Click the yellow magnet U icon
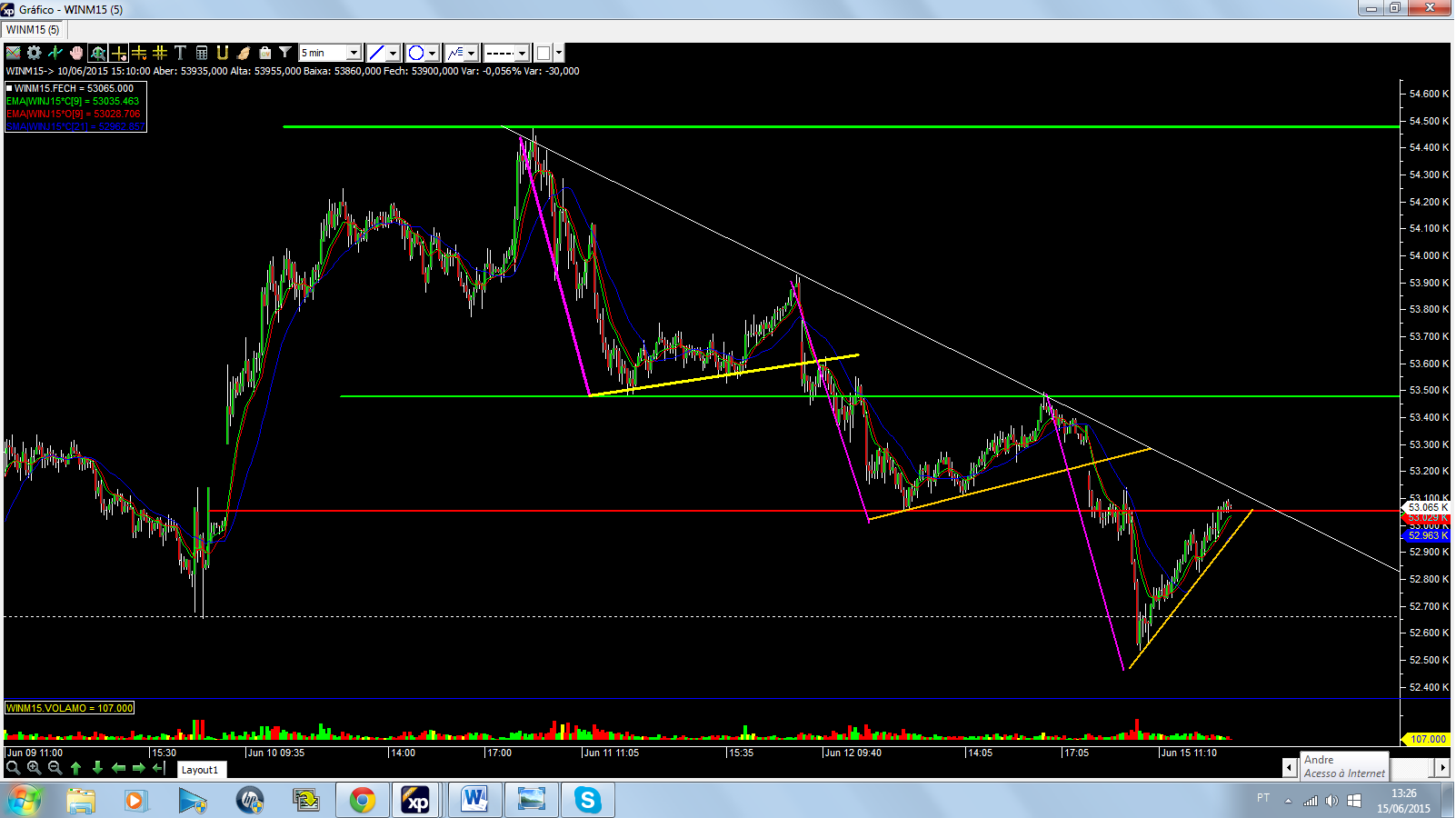Viewport: 1456px width, 818px height. click(x=223, y=53)
